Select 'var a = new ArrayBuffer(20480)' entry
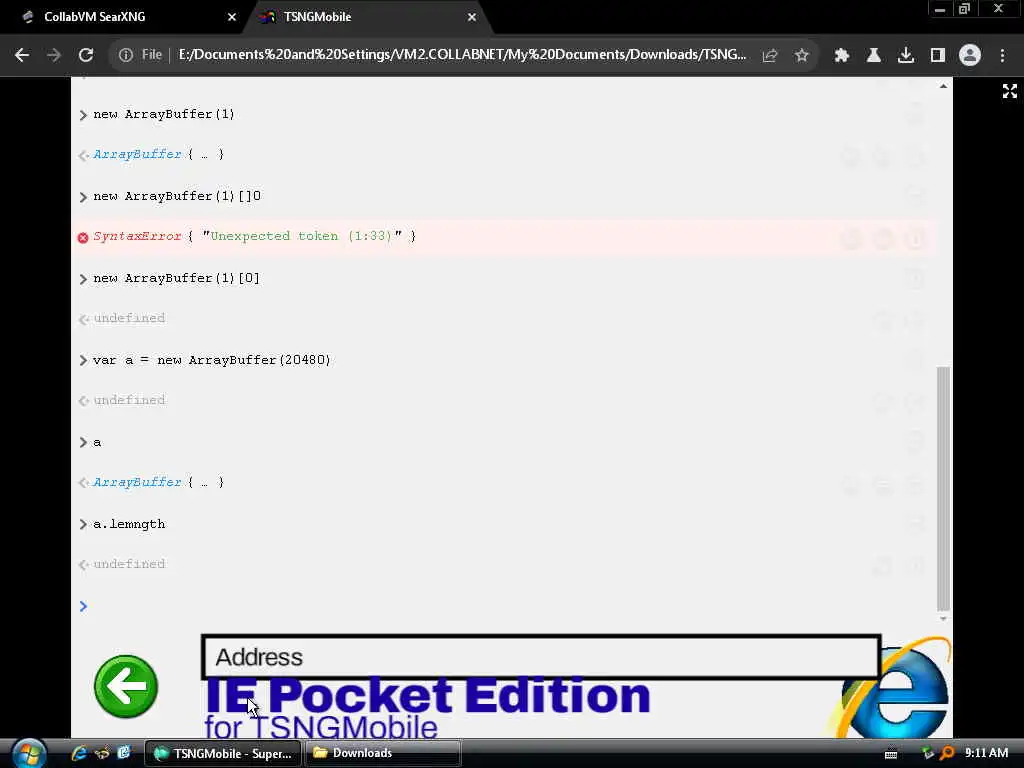The height and width of the screenshot is (768, 1024). (x=212, y=360)
